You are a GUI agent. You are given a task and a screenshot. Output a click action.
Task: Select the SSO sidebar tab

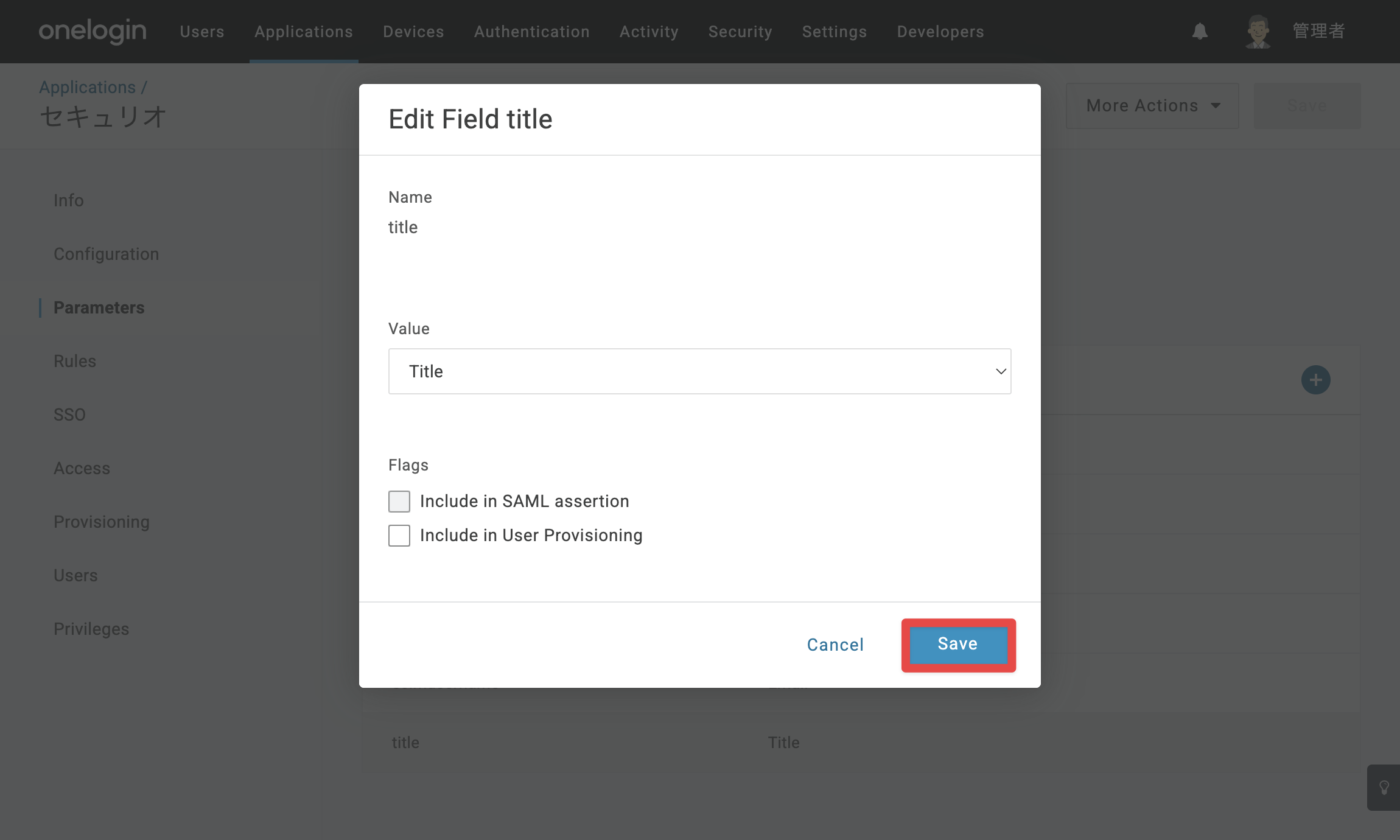(69, 415)
